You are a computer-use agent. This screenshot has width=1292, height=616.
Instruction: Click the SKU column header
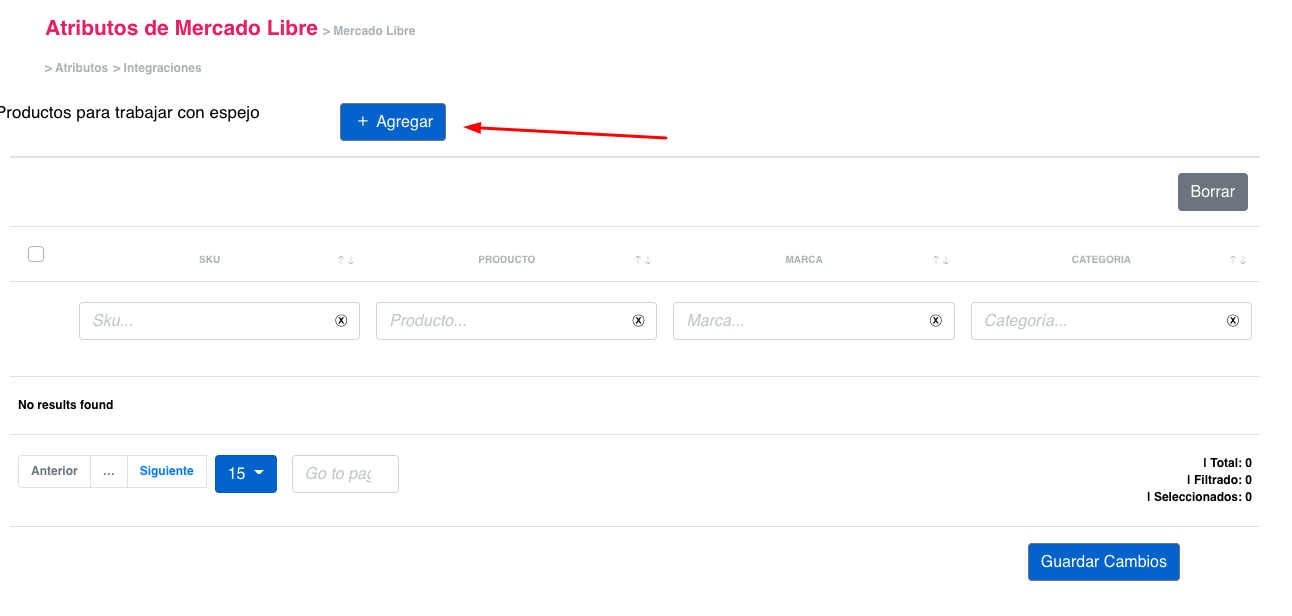point(209,260)
